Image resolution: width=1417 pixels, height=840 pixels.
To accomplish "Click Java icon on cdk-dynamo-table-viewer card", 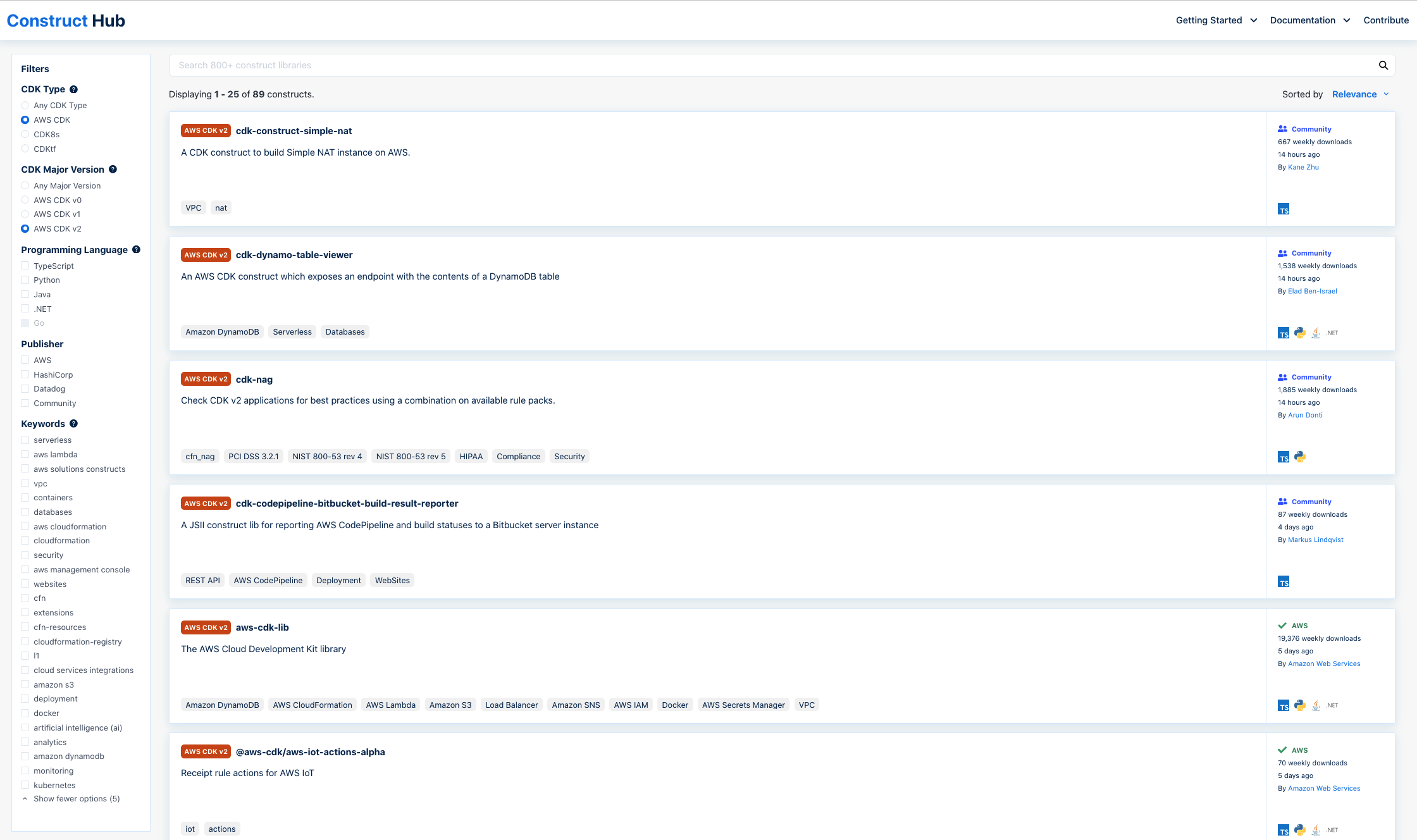I will click(x=1316, y=333).
